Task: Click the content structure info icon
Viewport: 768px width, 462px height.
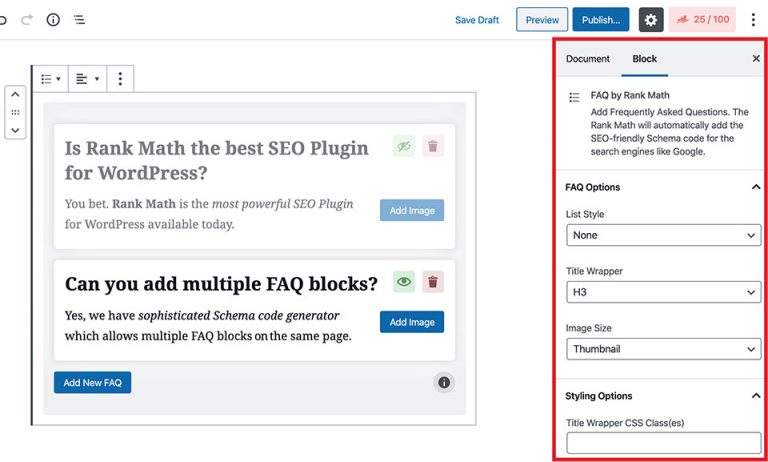Action: click(x=53, y=20)
